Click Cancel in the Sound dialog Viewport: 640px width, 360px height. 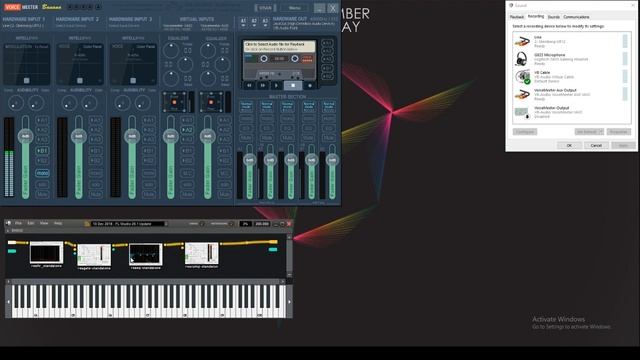[596, 145]
